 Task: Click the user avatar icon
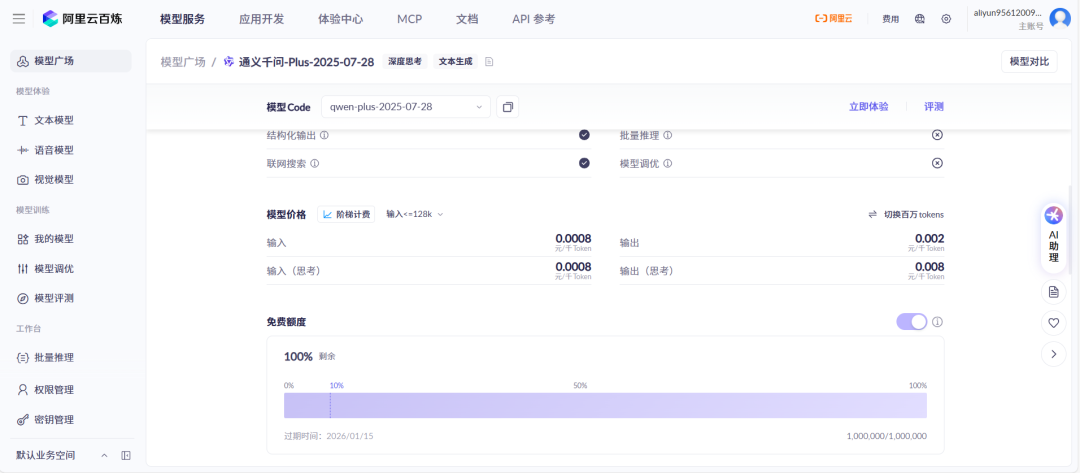click(1059, 18)
